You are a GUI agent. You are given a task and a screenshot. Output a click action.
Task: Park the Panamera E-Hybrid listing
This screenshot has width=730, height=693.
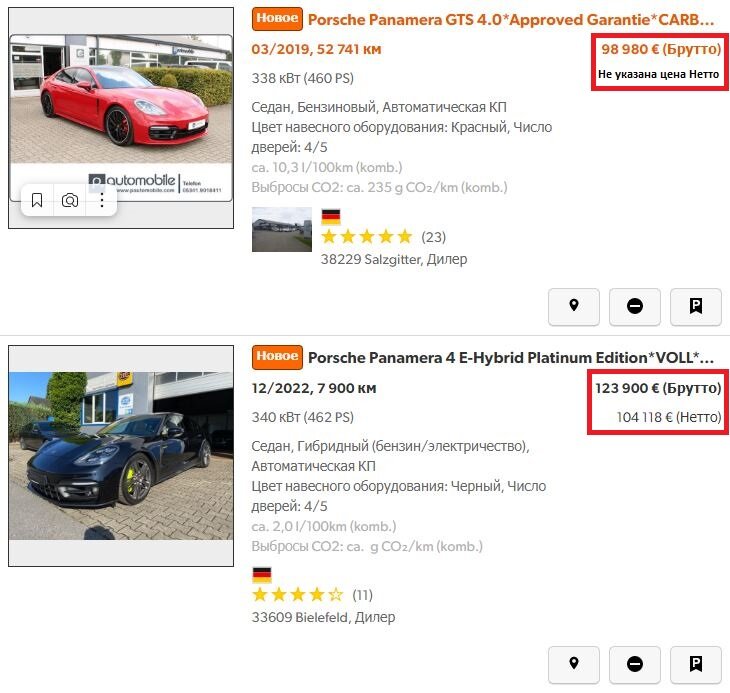(696, 664)
